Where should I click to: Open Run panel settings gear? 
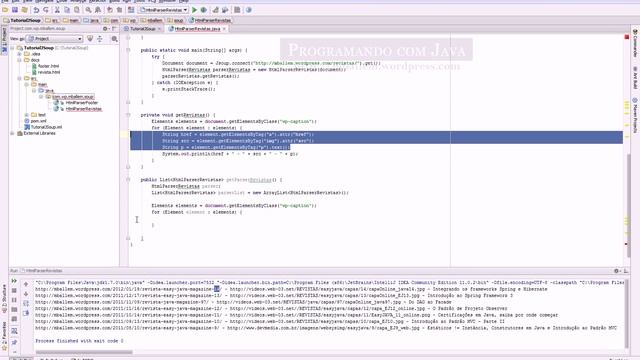click(x=616, y=271)
